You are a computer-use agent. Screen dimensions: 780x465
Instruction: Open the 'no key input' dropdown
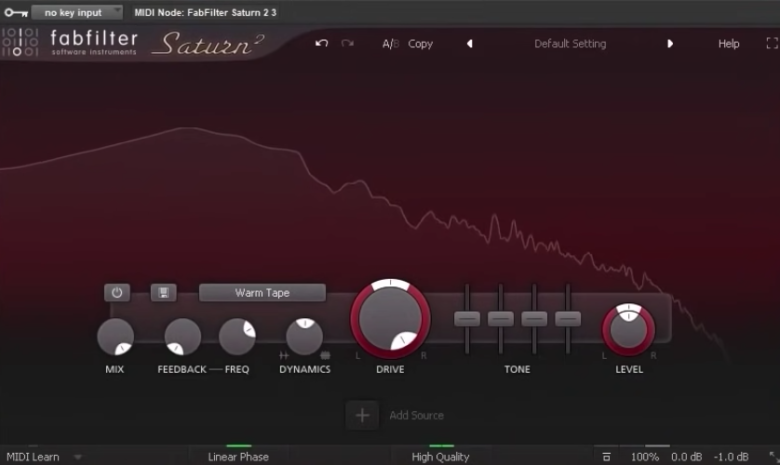pos(77,12)
